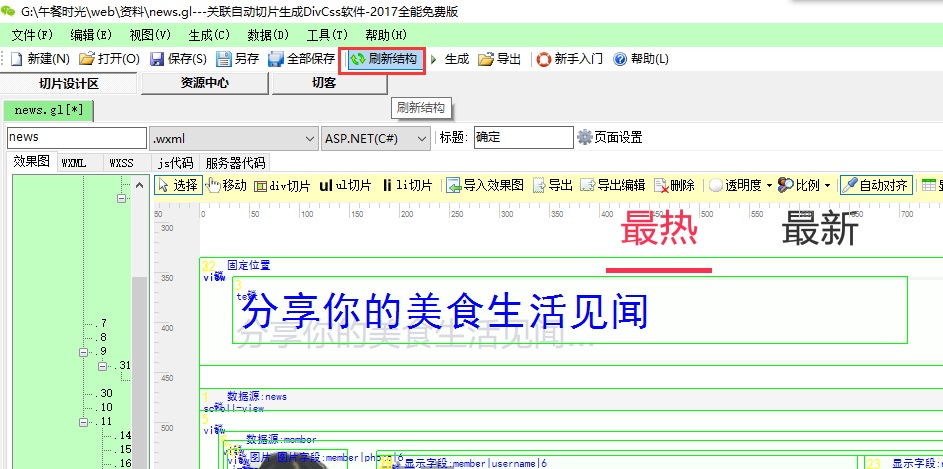Select tree item .15

[x=123, y=449]
